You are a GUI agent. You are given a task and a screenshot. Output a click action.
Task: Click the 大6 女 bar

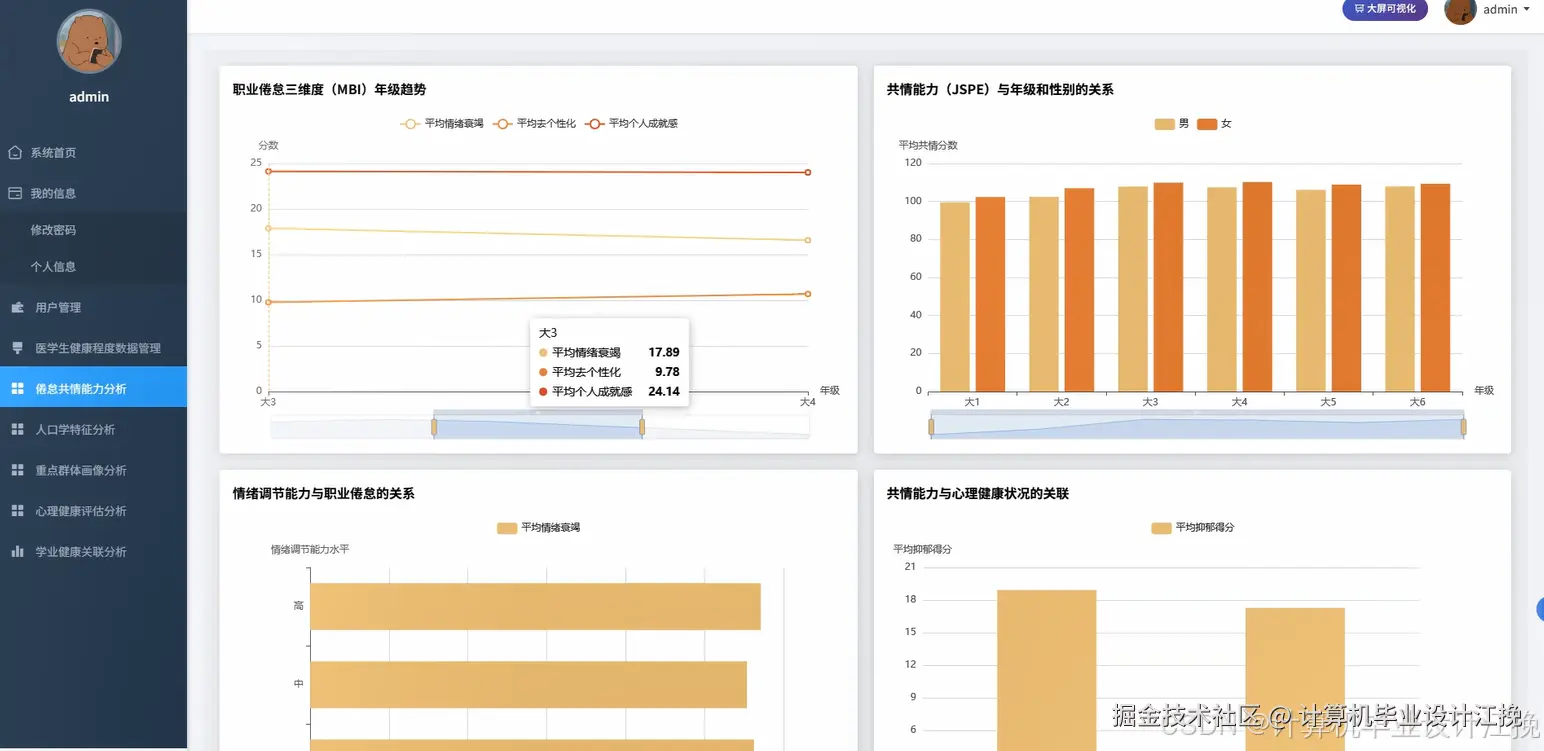click(x=1435, y=288)
